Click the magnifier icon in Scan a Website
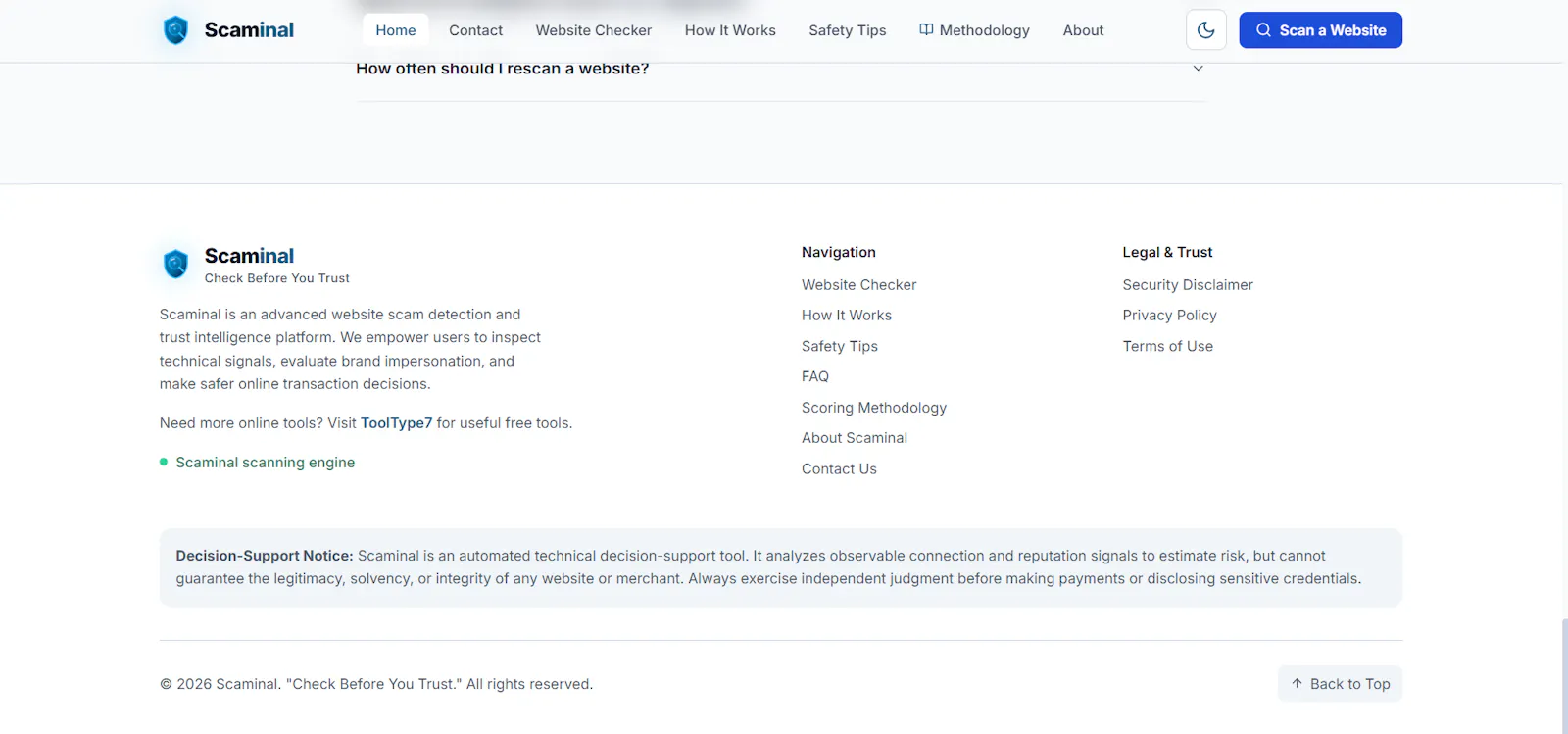This screenshot has height=734, width=1568. pos(1263,30)
